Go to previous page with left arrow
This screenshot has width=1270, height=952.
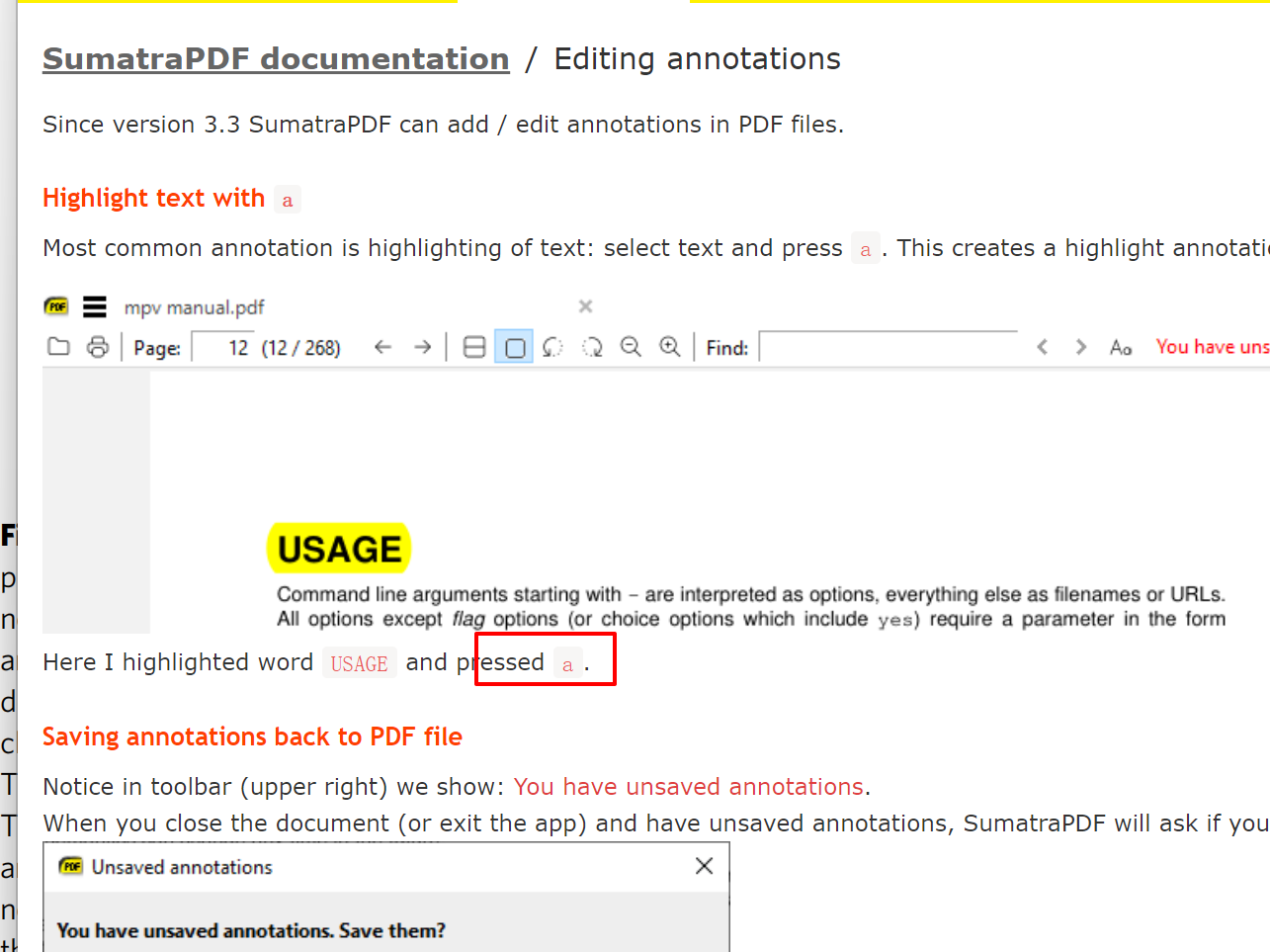click(383, 347)
